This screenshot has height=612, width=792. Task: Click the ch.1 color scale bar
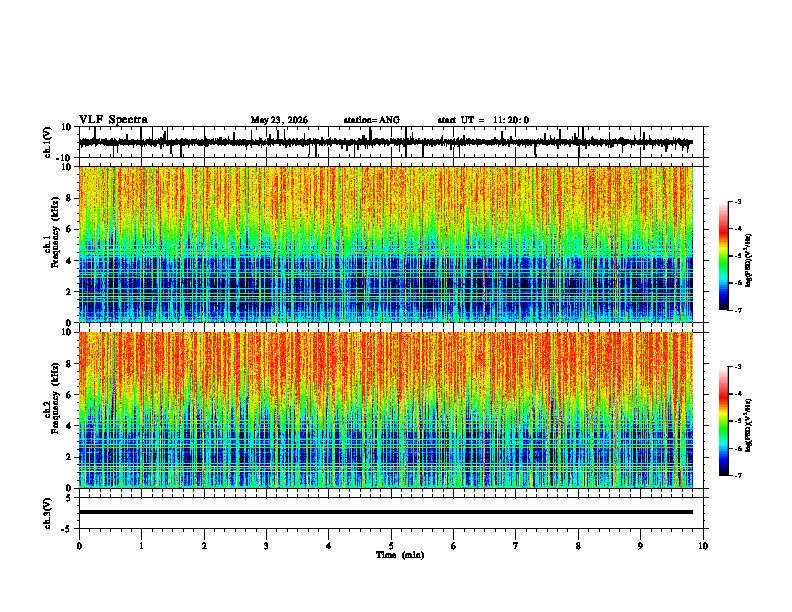pos(723,256)
